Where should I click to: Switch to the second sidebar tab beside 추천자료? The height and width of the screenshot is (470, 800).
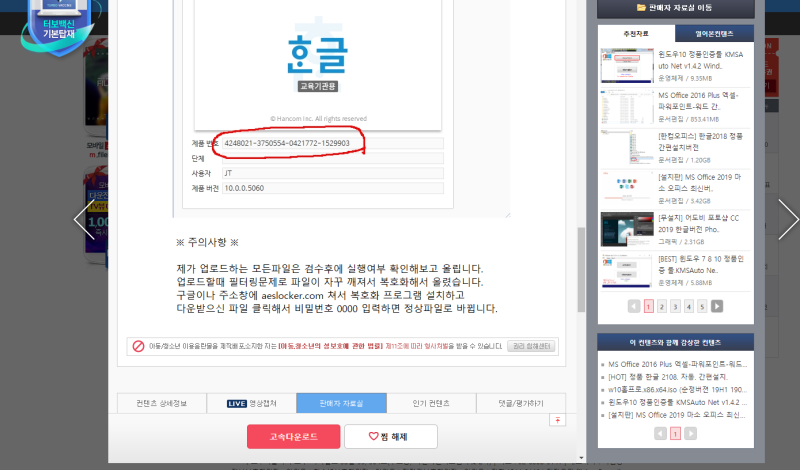(714, 34)
